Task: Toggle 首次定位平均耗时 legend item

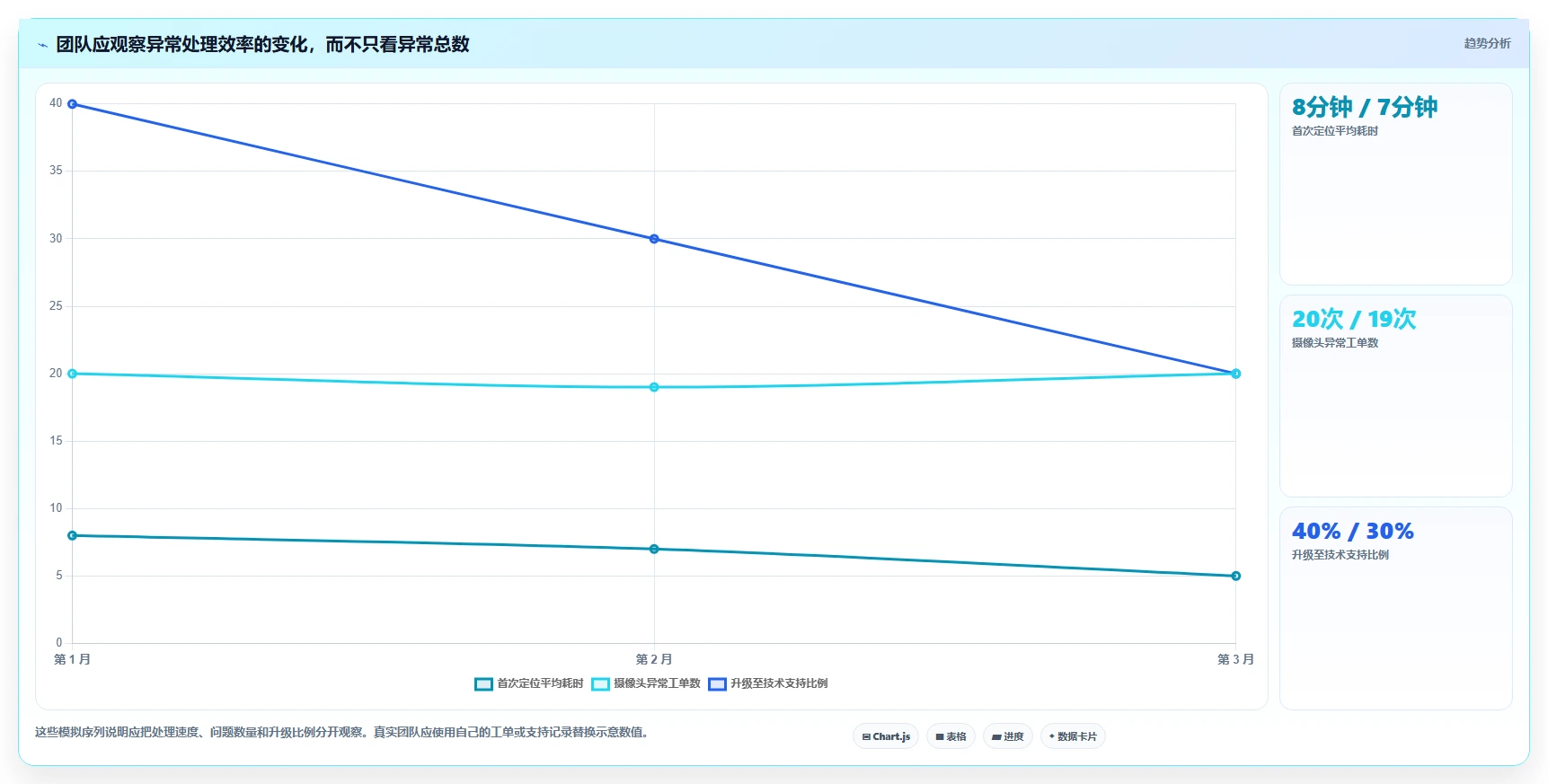Action: tap(529, 683)
